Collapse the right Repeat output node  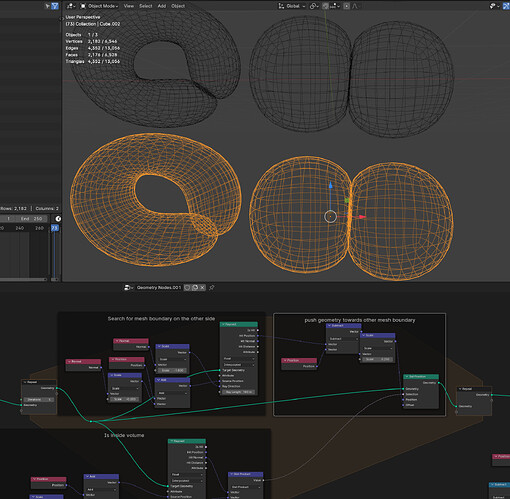pos(461,389)
